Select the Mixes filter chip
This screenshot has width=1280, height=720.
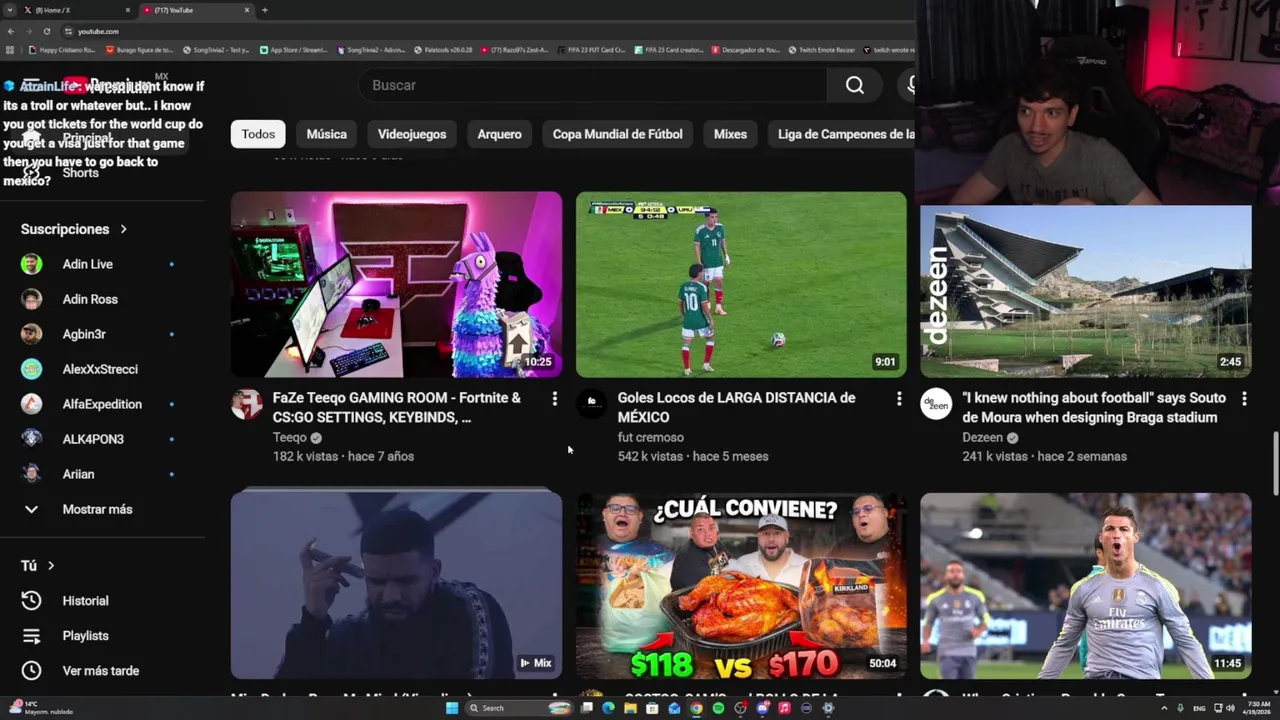click(730, 134)
